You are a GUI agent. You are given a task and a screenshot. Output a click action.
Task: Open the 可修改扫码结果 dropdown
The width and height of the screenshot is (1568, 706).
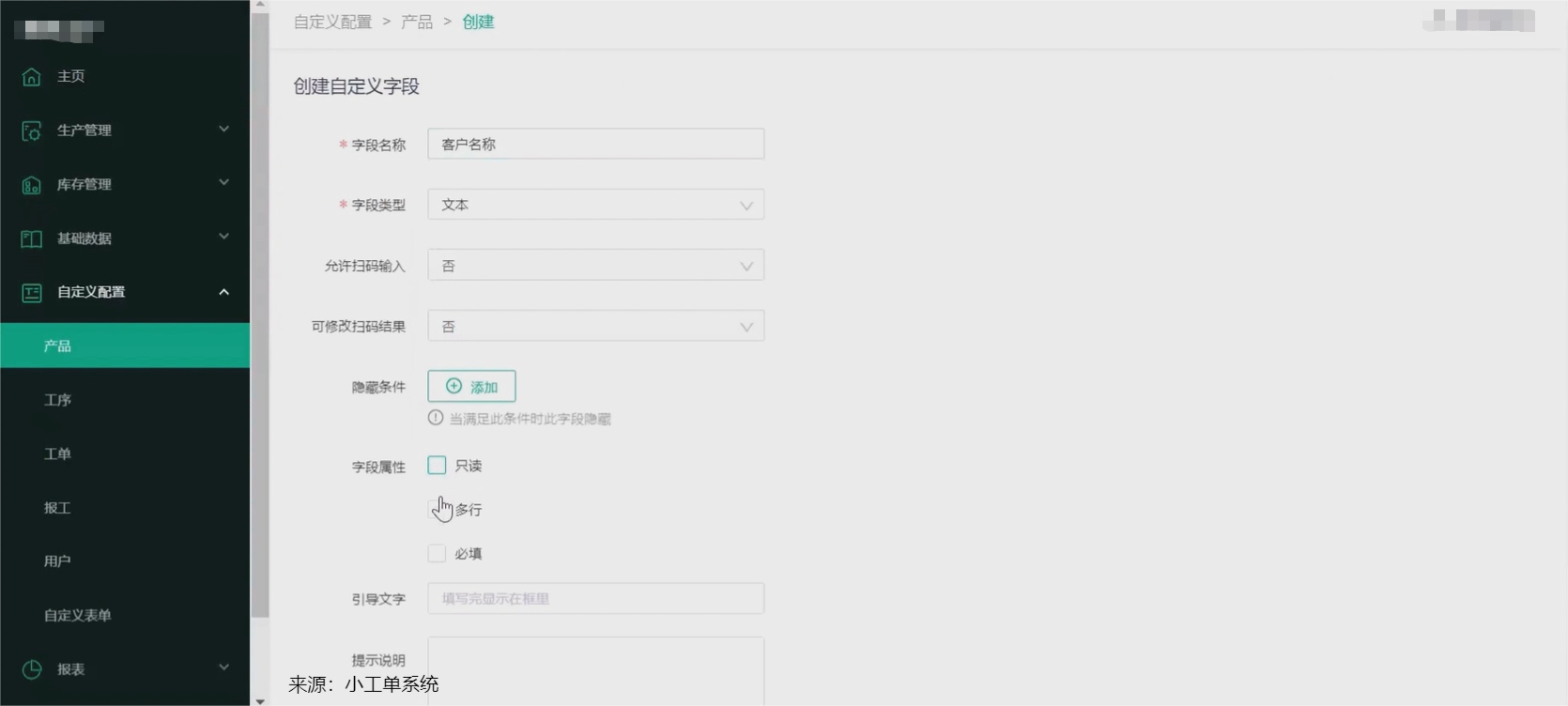595,327
